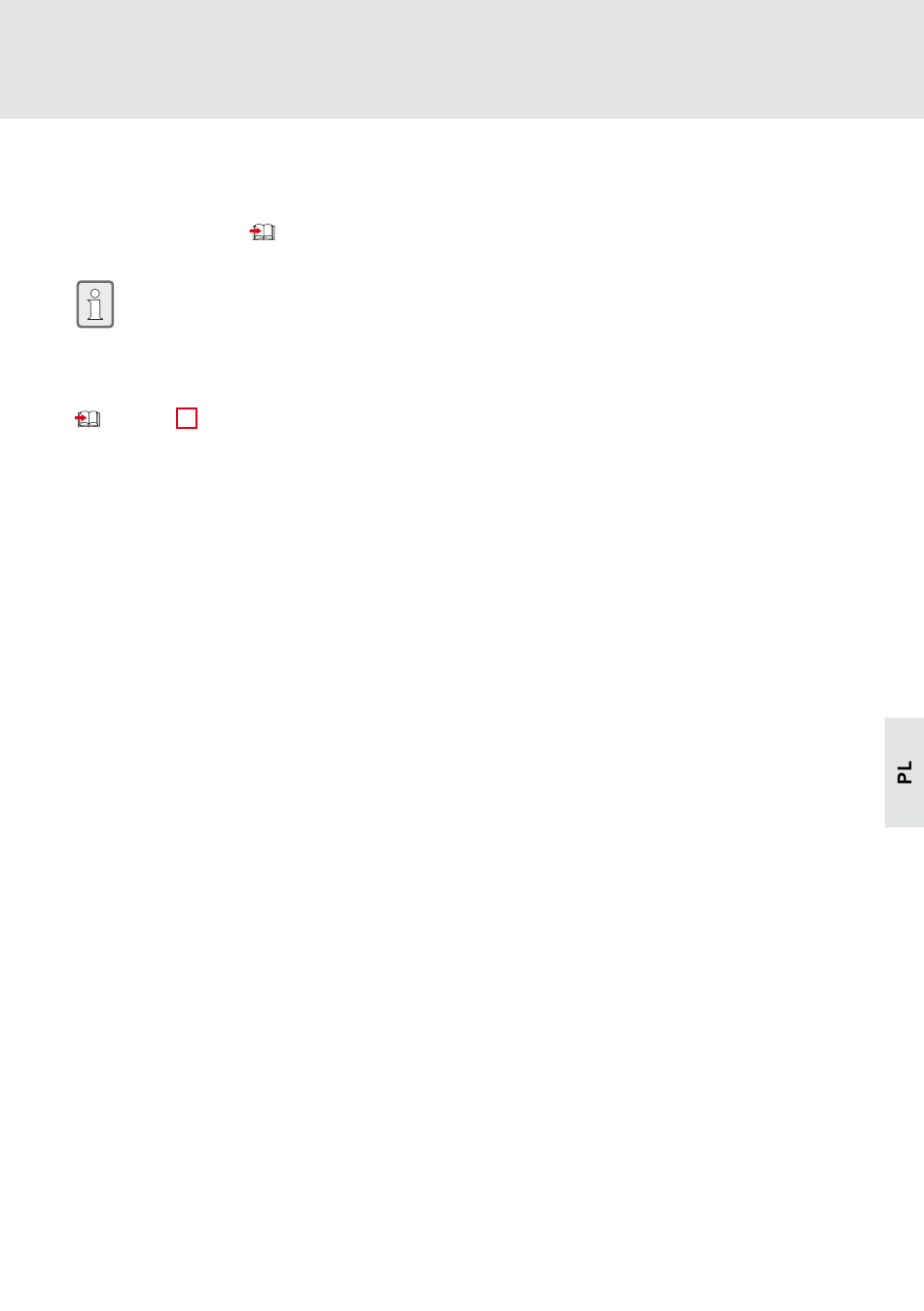This screenshot has height=1311, width=924.
Task: Open the upper book reference icon
Action: (x=263, y=232)
